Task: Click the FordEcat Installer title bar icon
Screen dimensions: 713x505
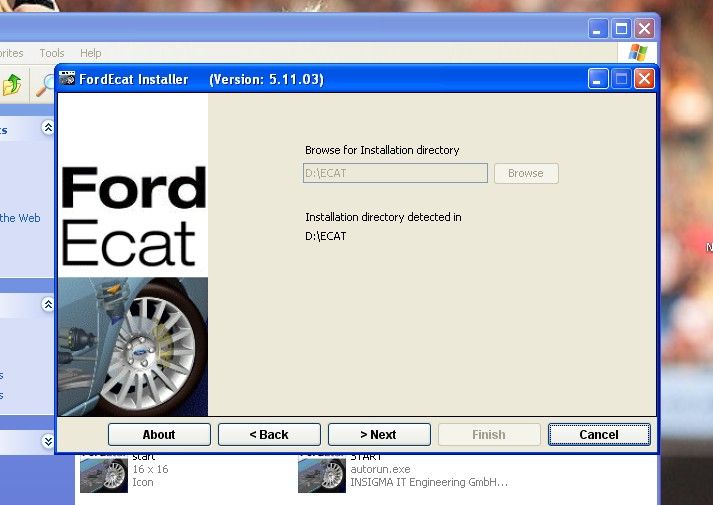Action: 67,79
